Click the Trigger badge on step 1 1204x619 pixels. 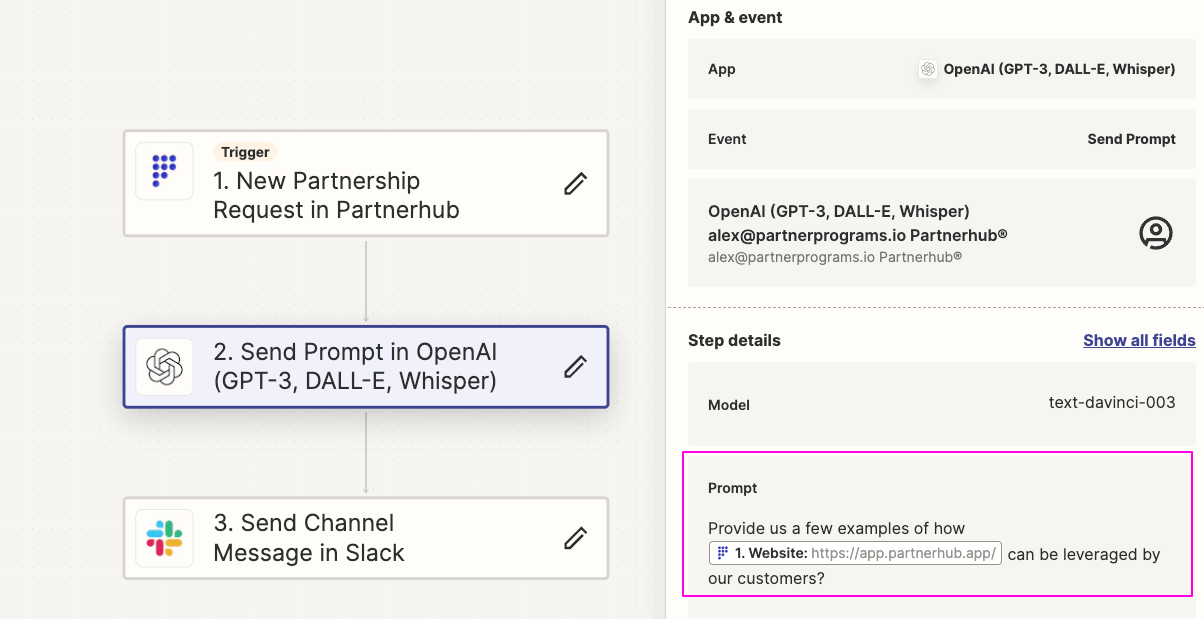click(245, 152)
